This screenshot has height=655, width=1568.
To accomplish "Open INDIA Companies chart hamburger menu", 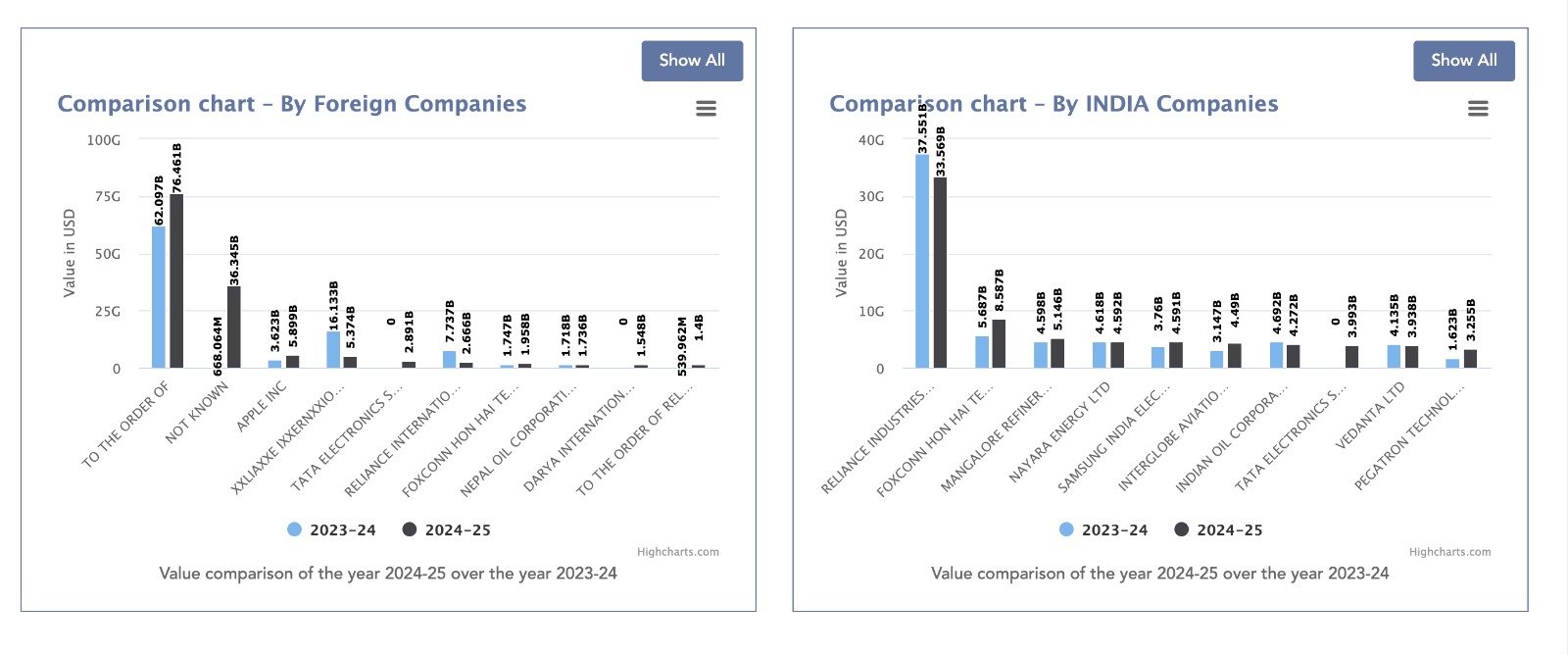I will pos(1478,109).
